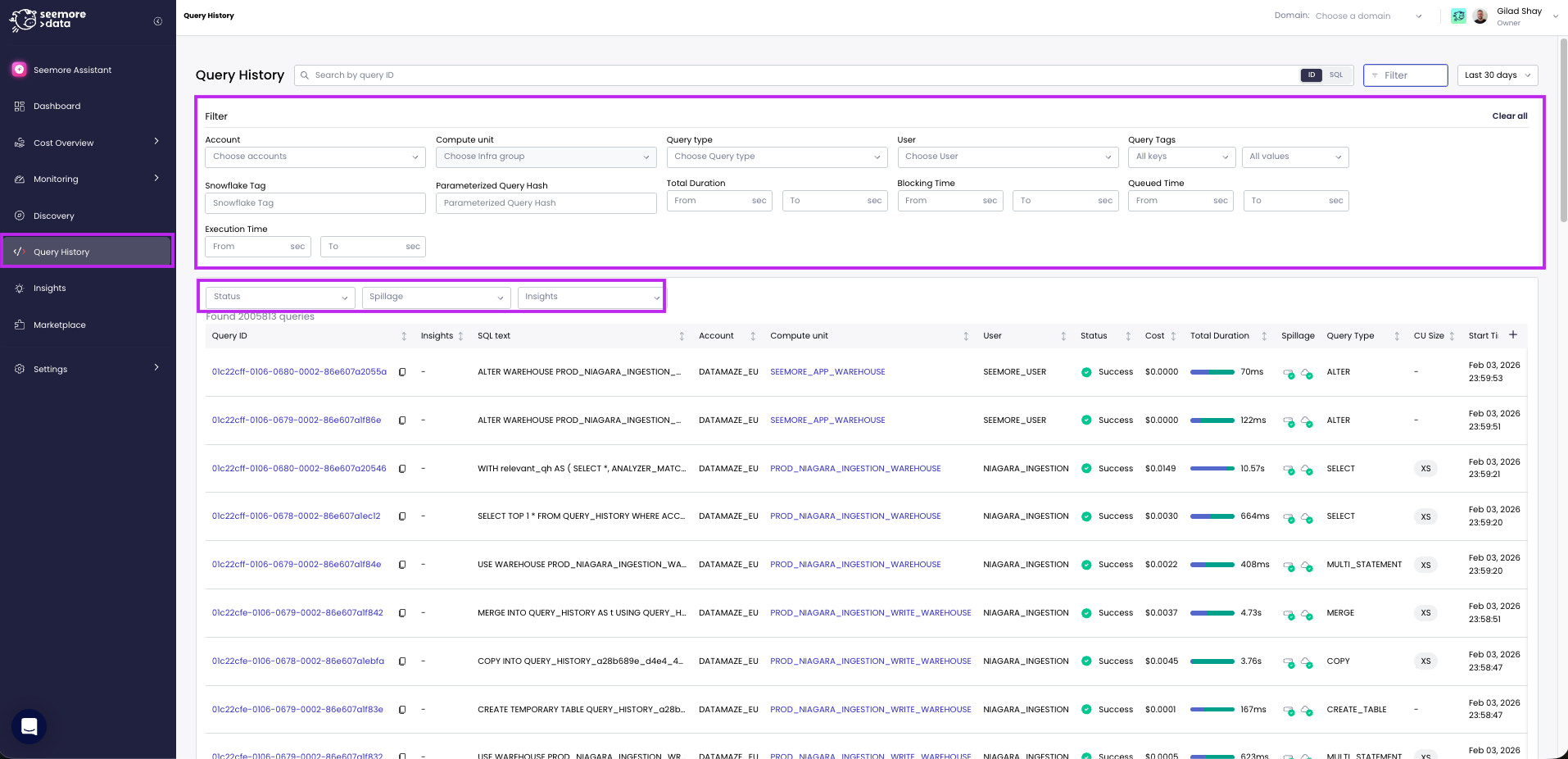Switch search mode to ID
Image resolution: width=1568 pixels, height=759 pixels.
click(1311, 75)
